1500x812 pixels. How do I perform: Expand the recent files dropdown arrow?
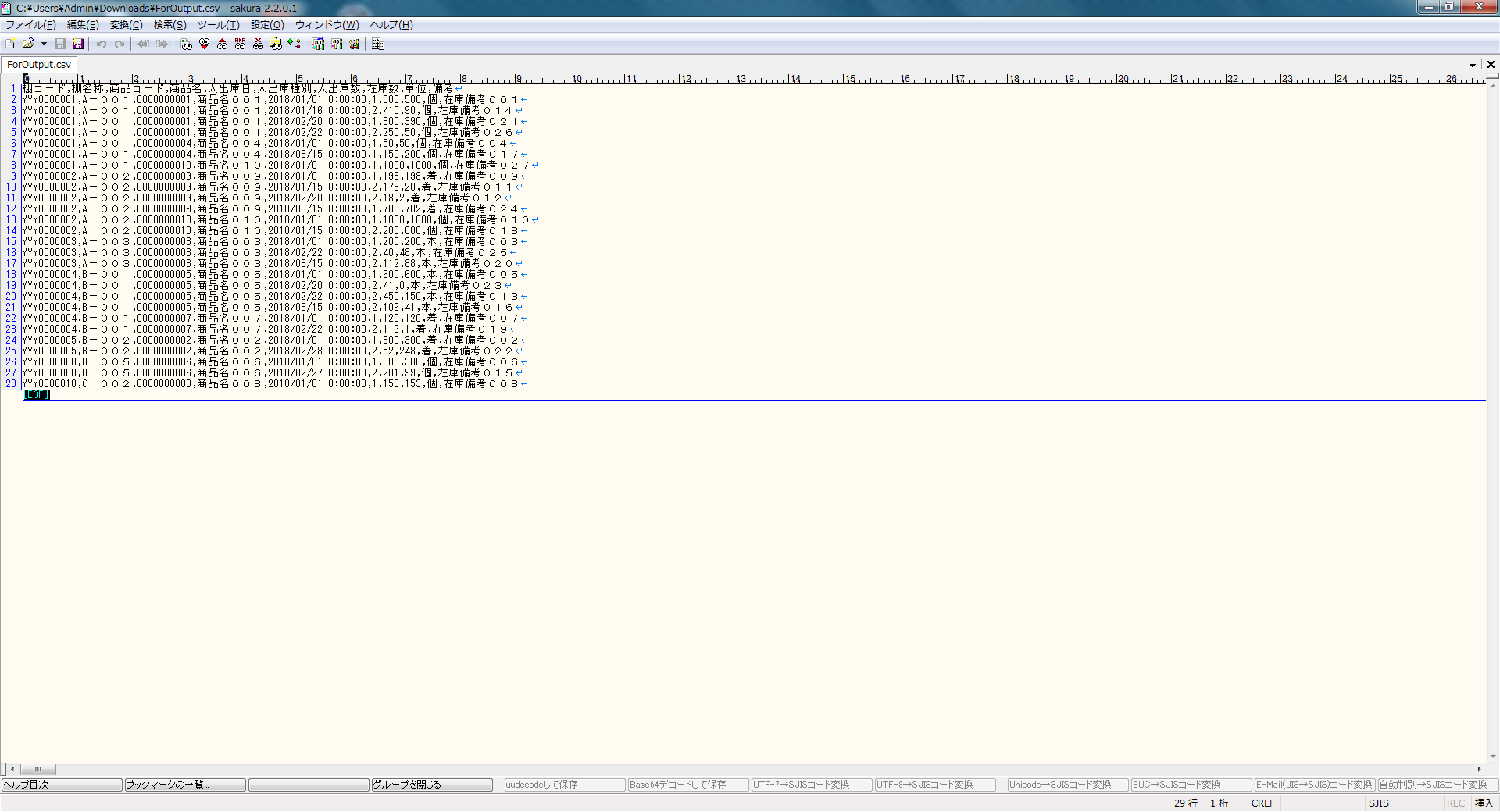[44, 45]
